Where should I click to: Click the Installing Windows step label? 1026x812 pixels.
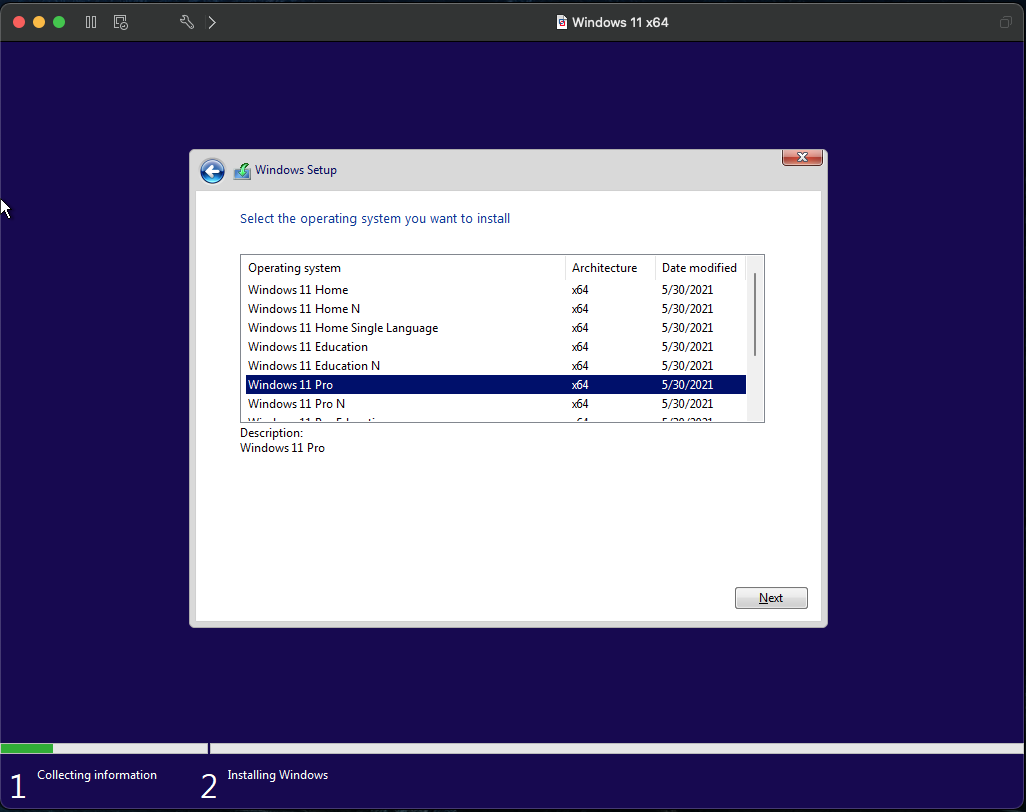[x=277, y=774]
